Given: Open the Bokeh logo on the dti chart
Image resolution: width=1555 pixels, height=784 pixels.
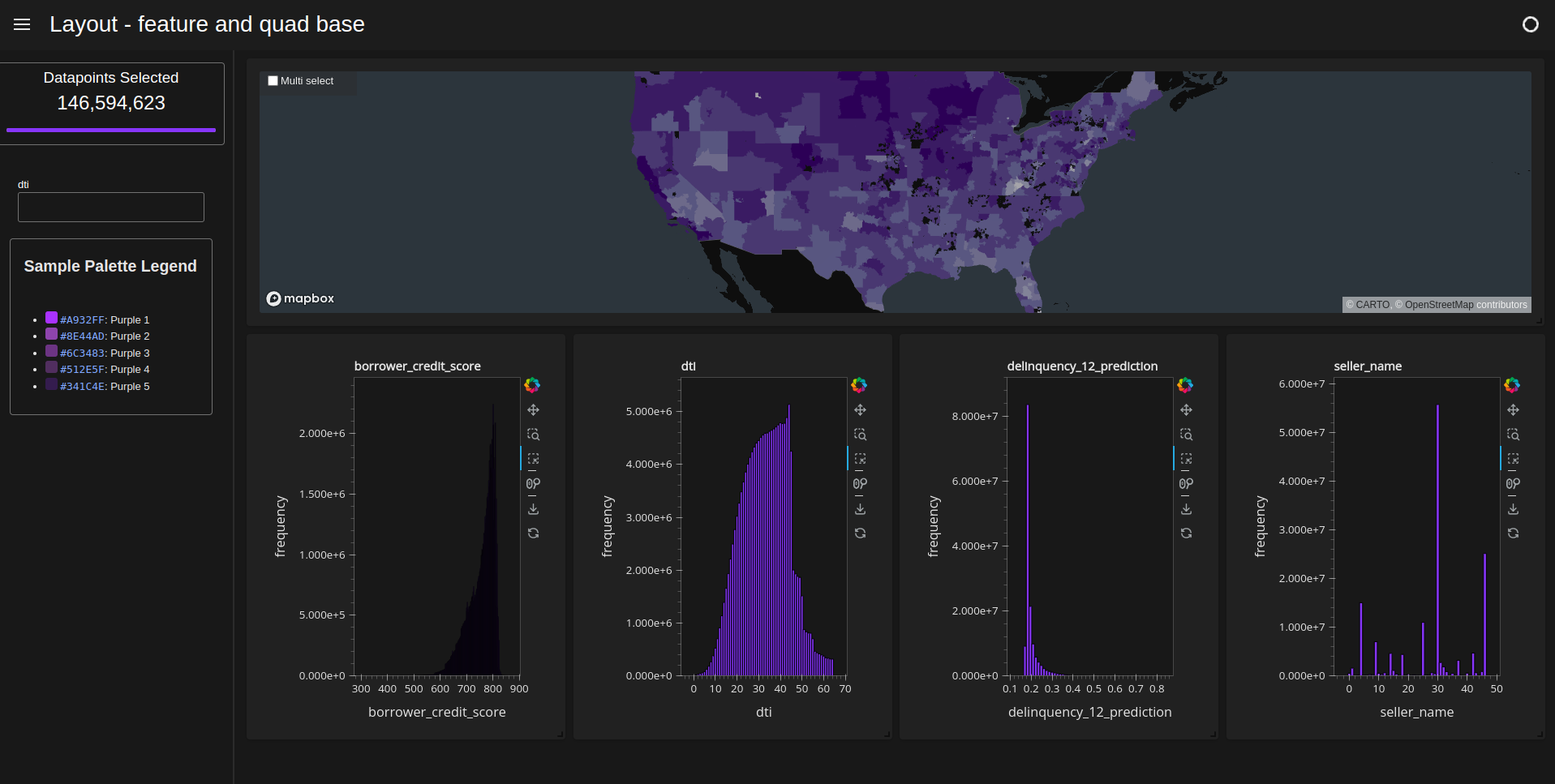Looking at the screenshot, I should coord(859,385).
